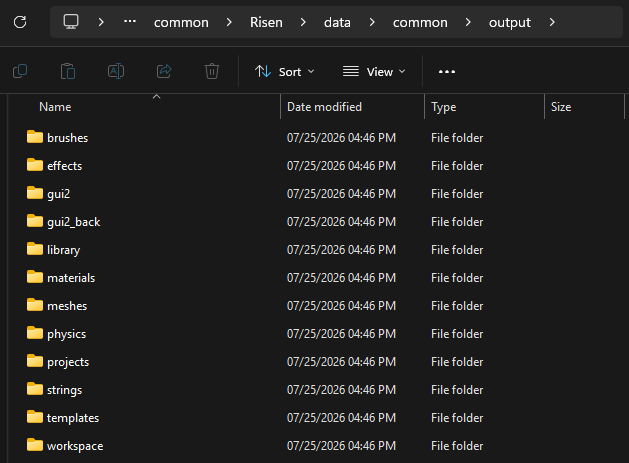Click the library folder name

pyautogui.click(x=63, y=250)
